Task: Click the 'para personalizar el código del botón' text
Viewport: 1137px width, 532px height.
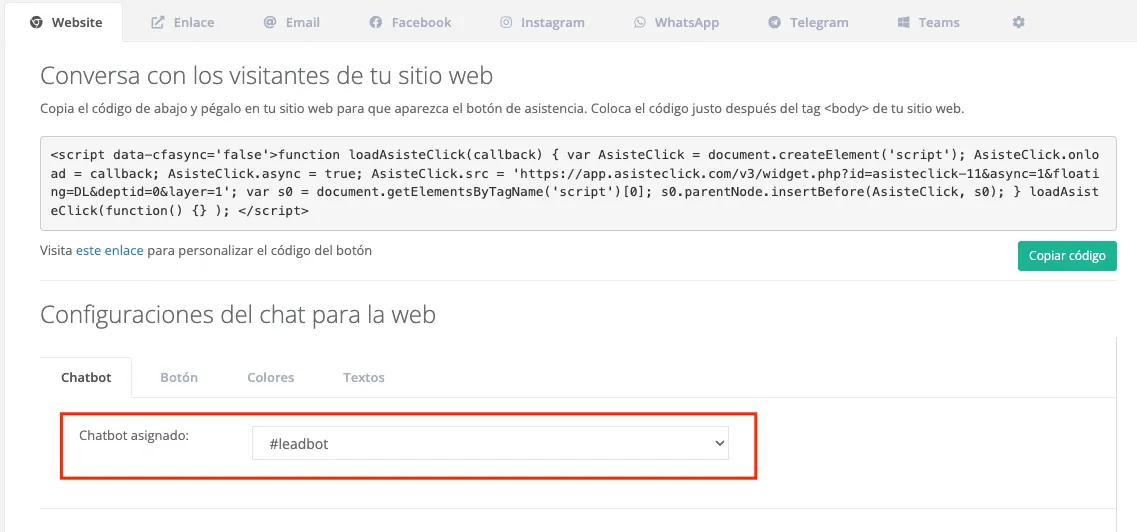Action: coord(260,251)
